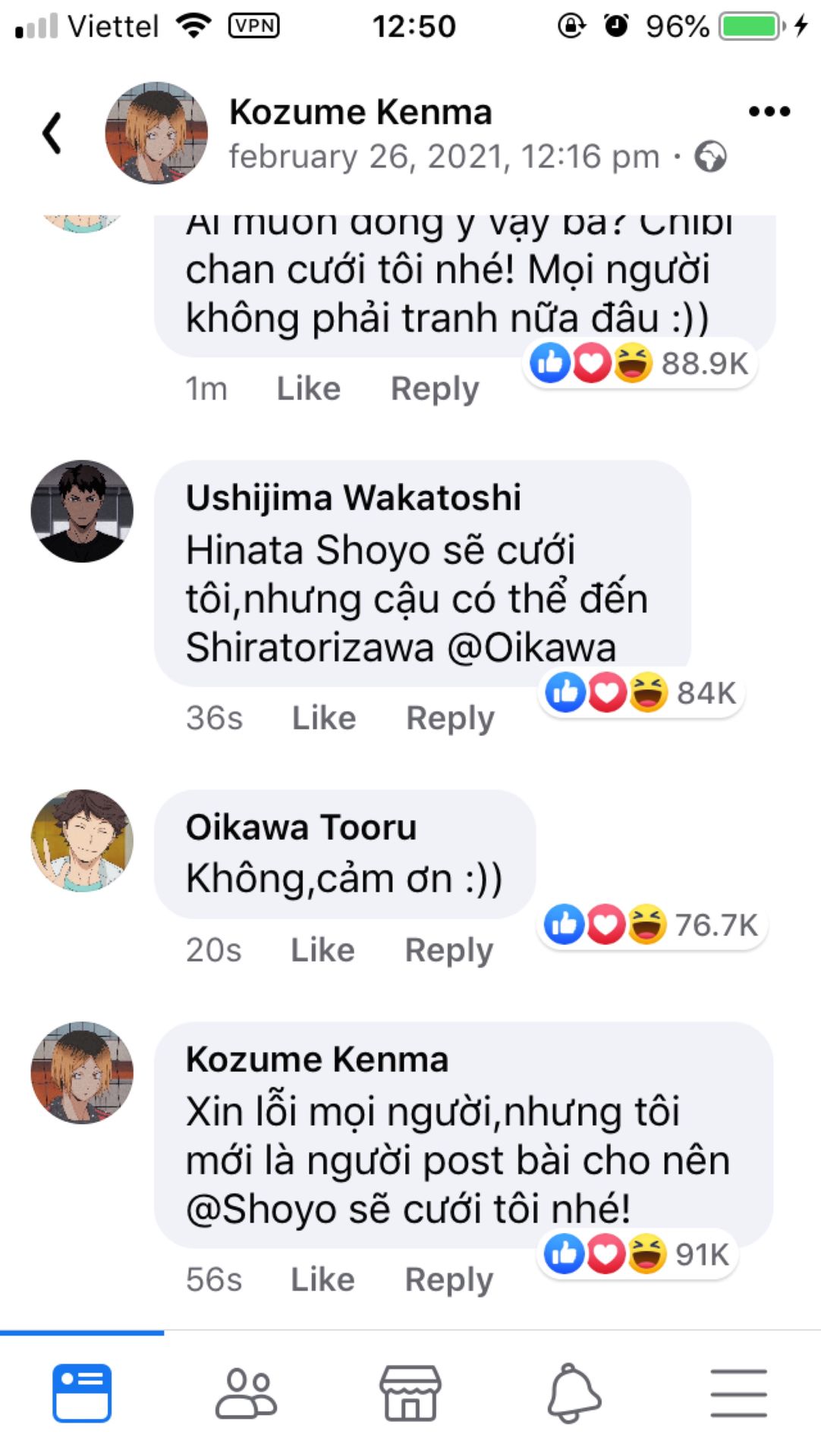The image size is (821, 1456).
Task: Open the Notifications bell tab
Action: (574, 1392)
